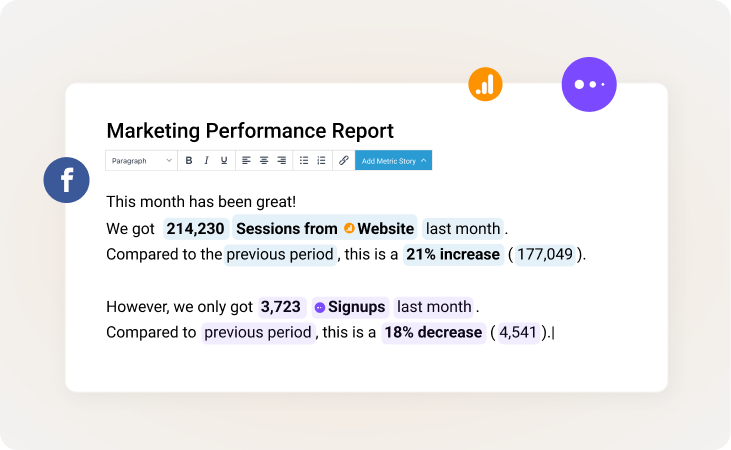Open the Paragraph style dropdown

(141, 160)
